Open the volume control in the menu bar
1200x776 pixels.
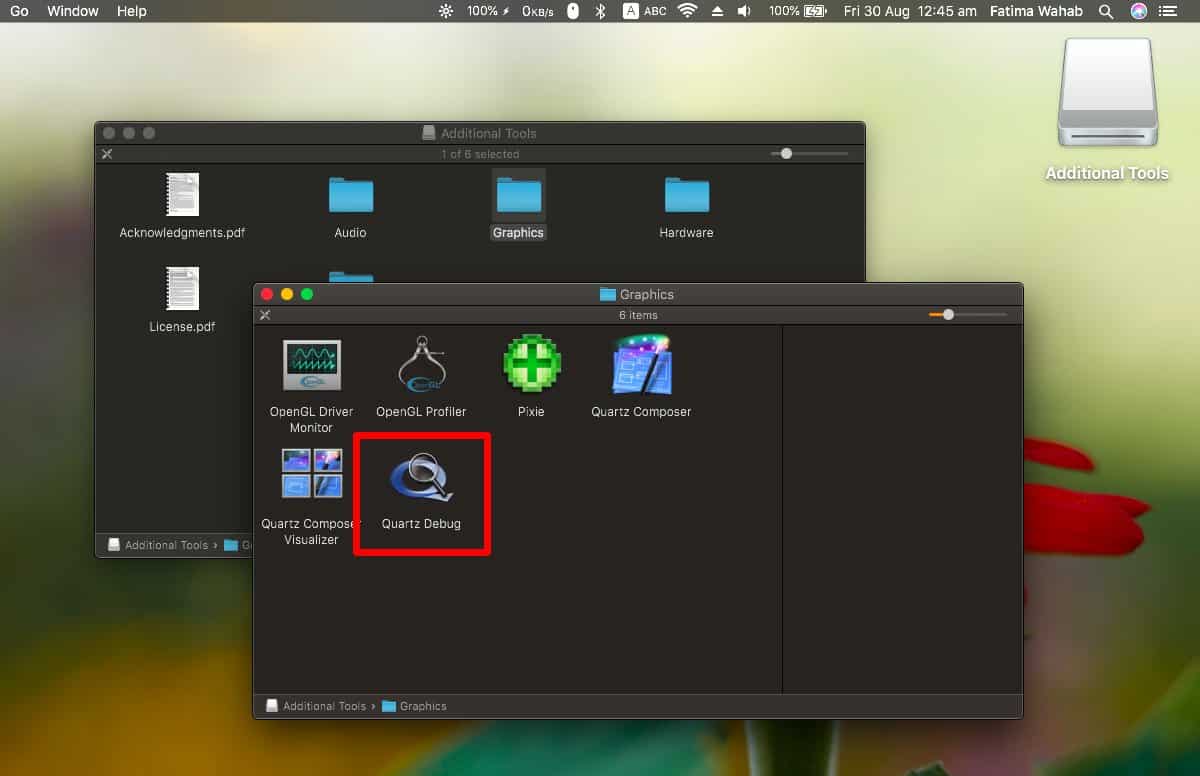click(744, 11)
